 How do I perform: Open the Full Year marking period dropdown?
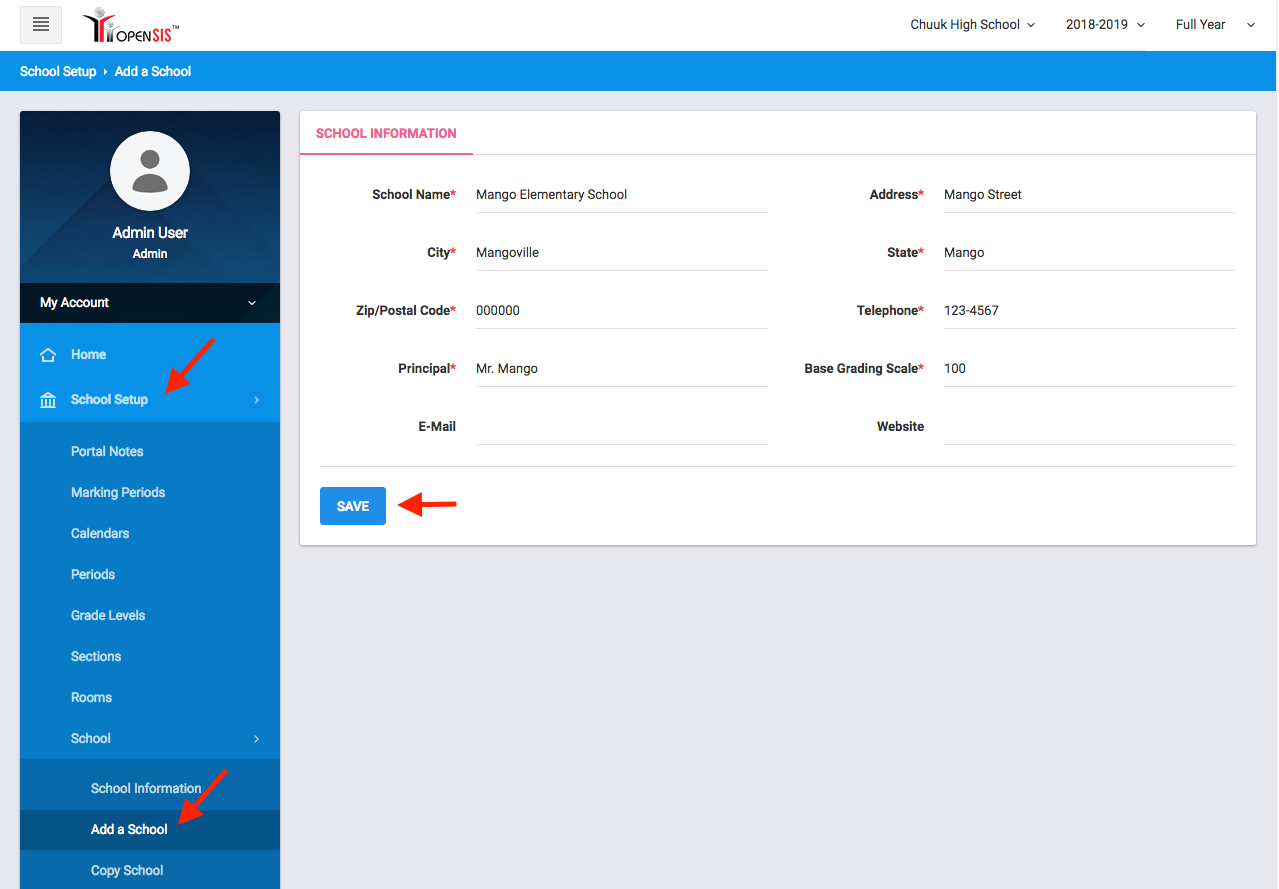click(1214, 25)
